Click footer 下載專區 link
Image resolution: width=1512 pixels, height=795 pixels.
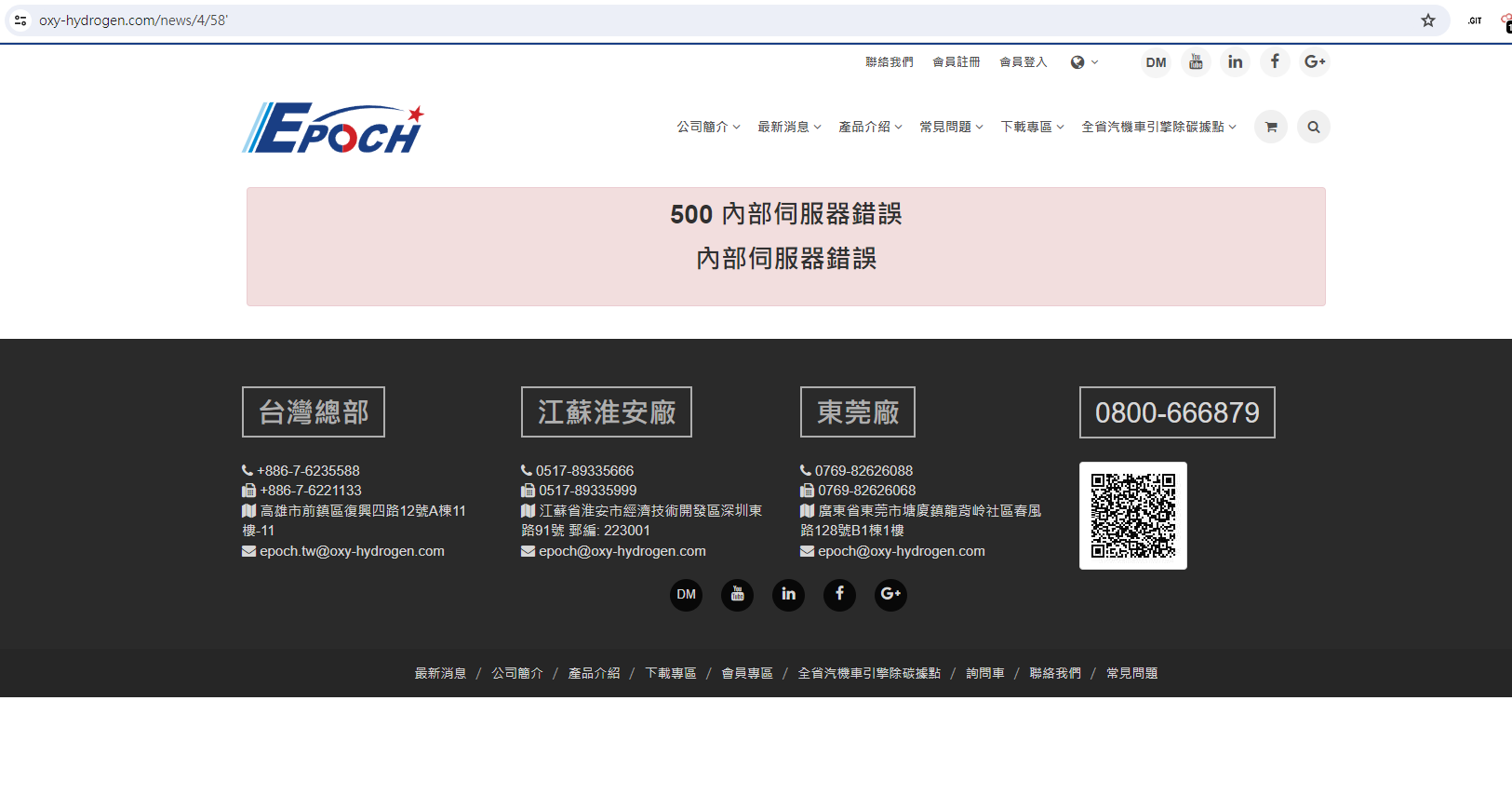[671, 673]
